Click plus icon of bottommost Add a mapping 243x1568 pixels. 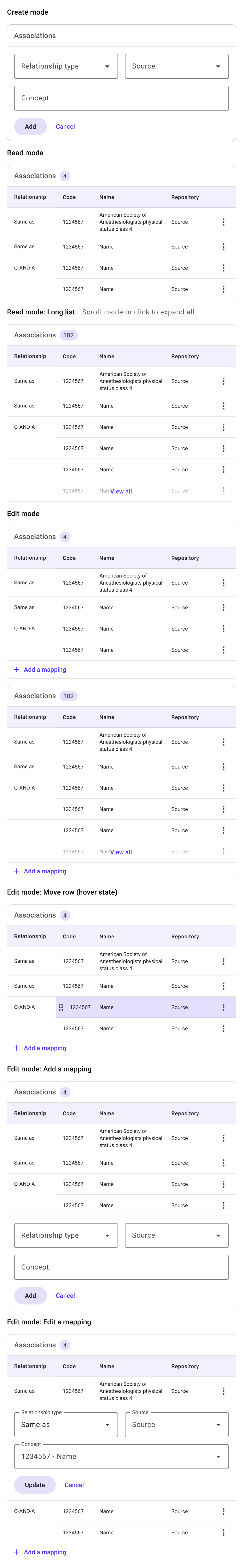coord(16,1552)
